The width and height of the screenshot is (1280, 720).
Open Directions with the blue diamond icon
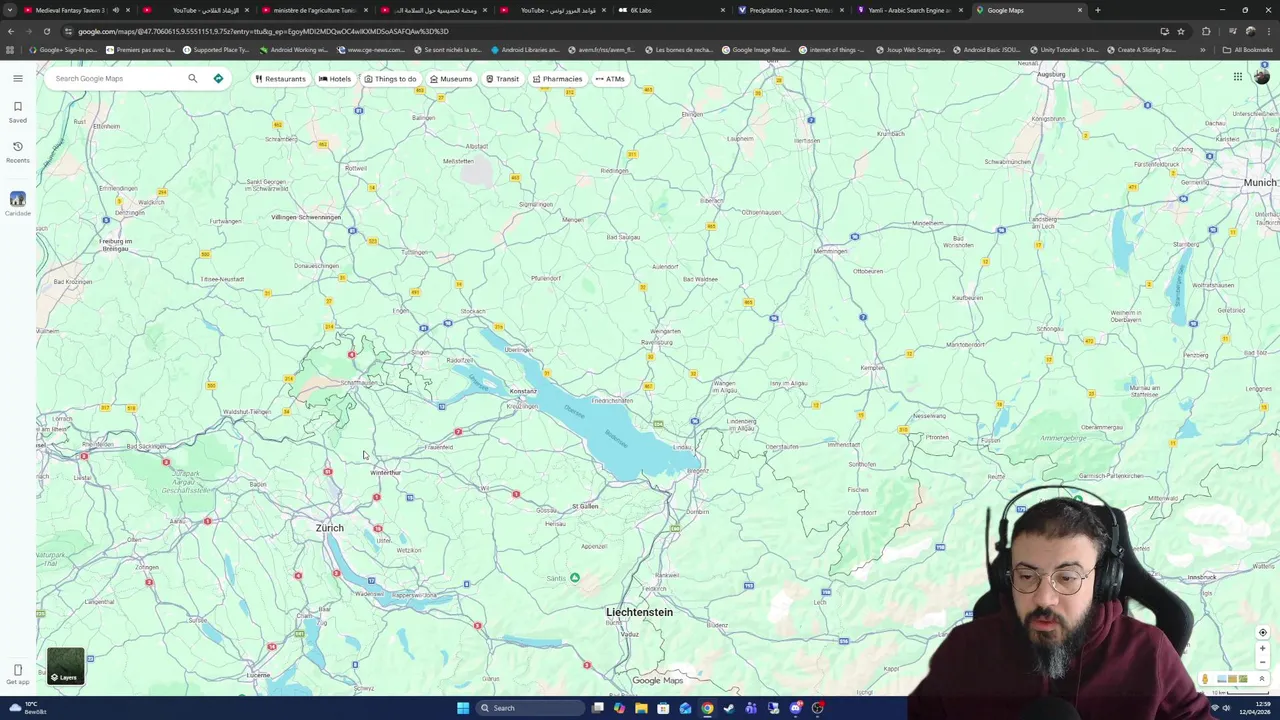218,78
